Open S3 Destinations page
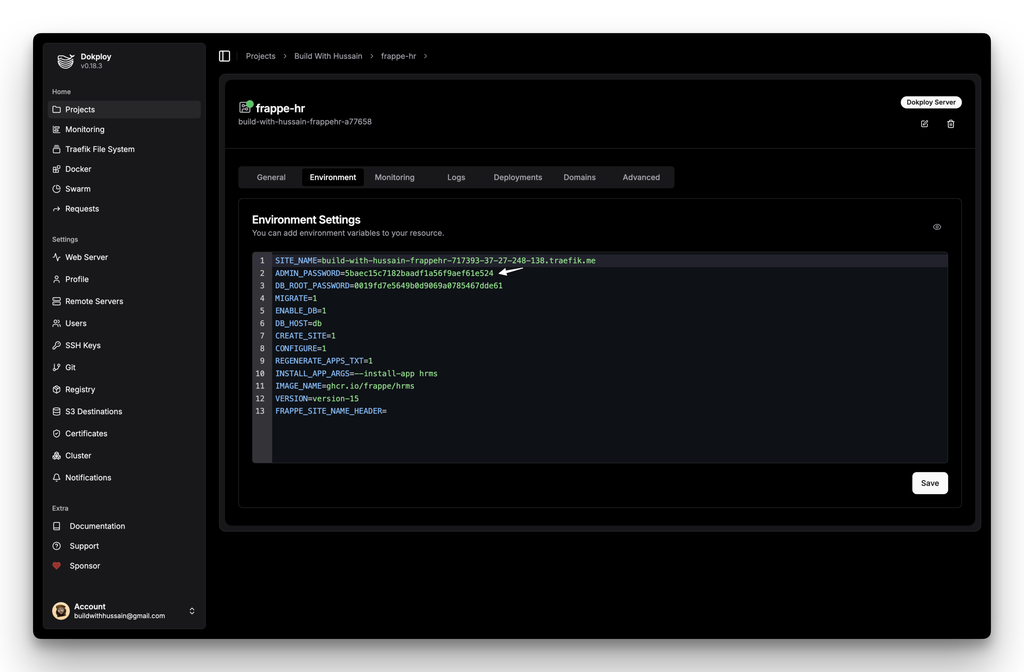The width and height of the screenshot is (1024, 672). click(x=93, y=411)
